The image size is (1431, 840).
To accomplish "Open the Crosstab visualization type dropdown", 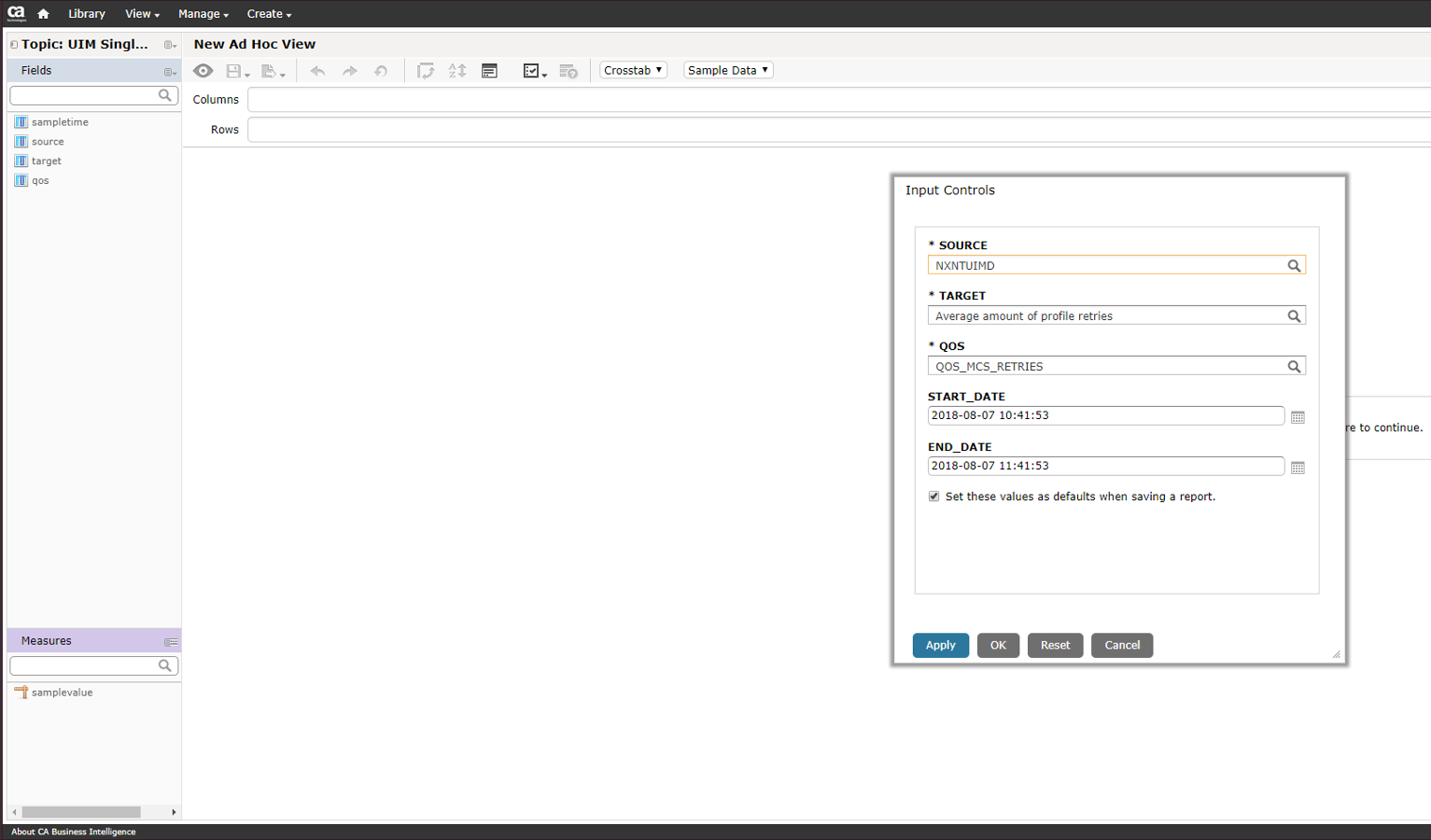I will coord(633,70).
